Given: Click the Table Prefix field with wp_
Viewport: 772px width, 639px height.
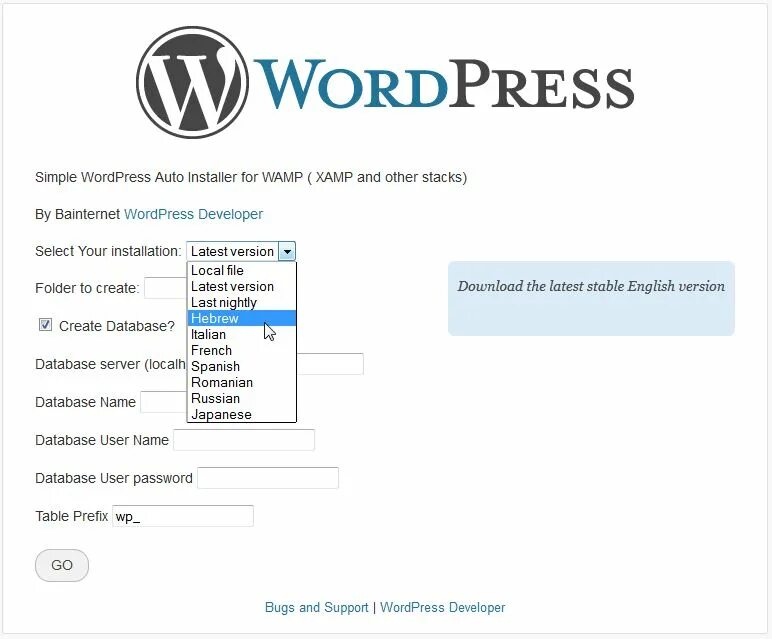Looking at the screenshot, I should click(x=183, y=516).
